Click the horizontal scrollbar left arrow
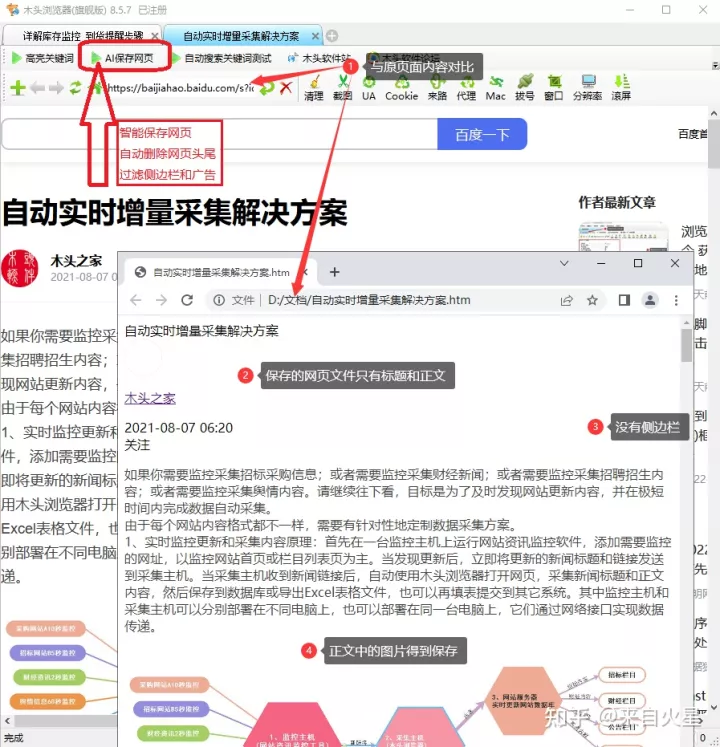This screenshot has height=747, width=720. [7, 720]
